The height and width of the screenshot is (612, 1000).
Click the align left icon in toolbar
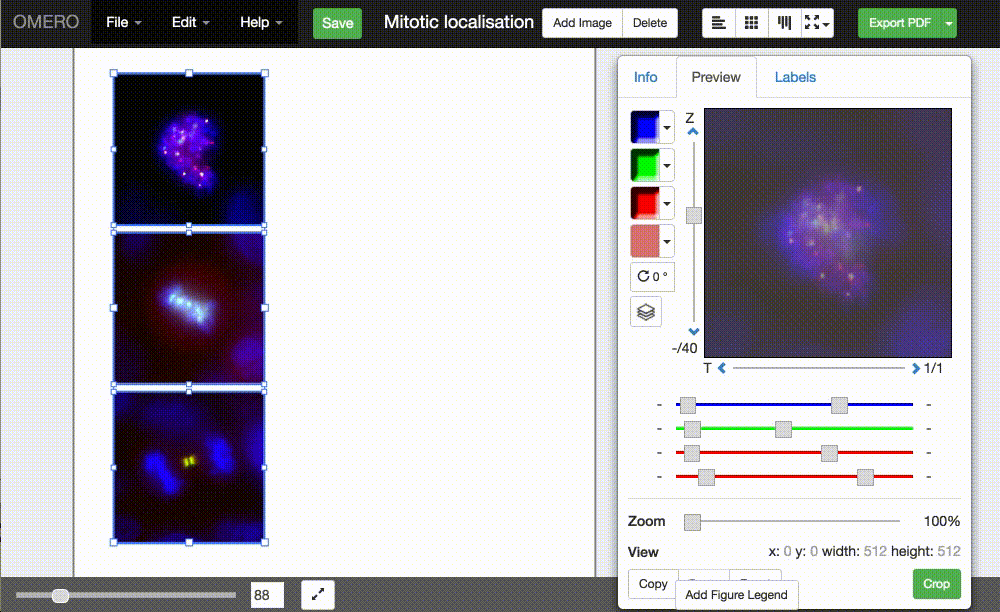pos(719,23)
